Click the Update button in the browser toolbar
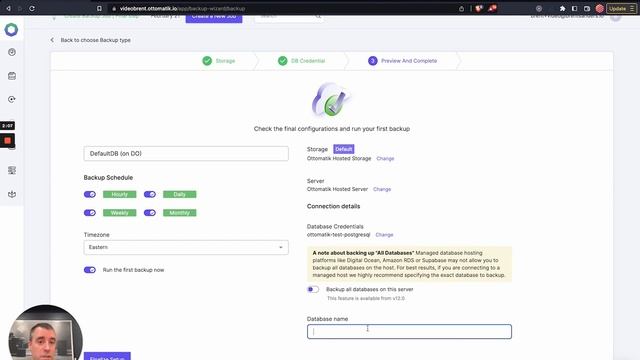The height and width of the screenshot is (360, 640). [621, 9]
